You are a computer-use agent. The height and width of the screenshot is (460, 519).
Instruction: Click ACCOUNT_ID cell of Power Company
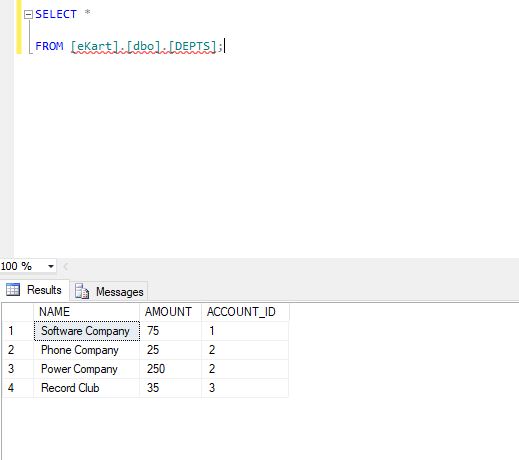[x=245, y=369]
